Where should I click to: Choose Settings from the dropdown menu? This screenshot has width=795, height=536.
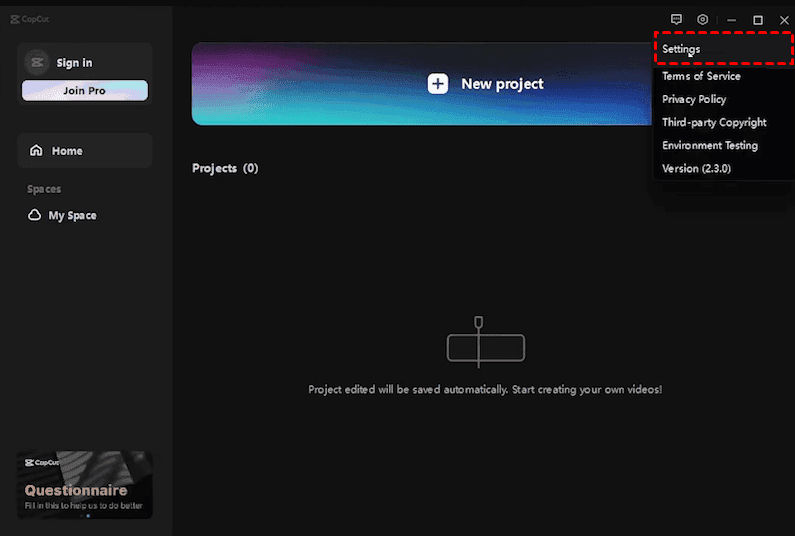point(681,50)
